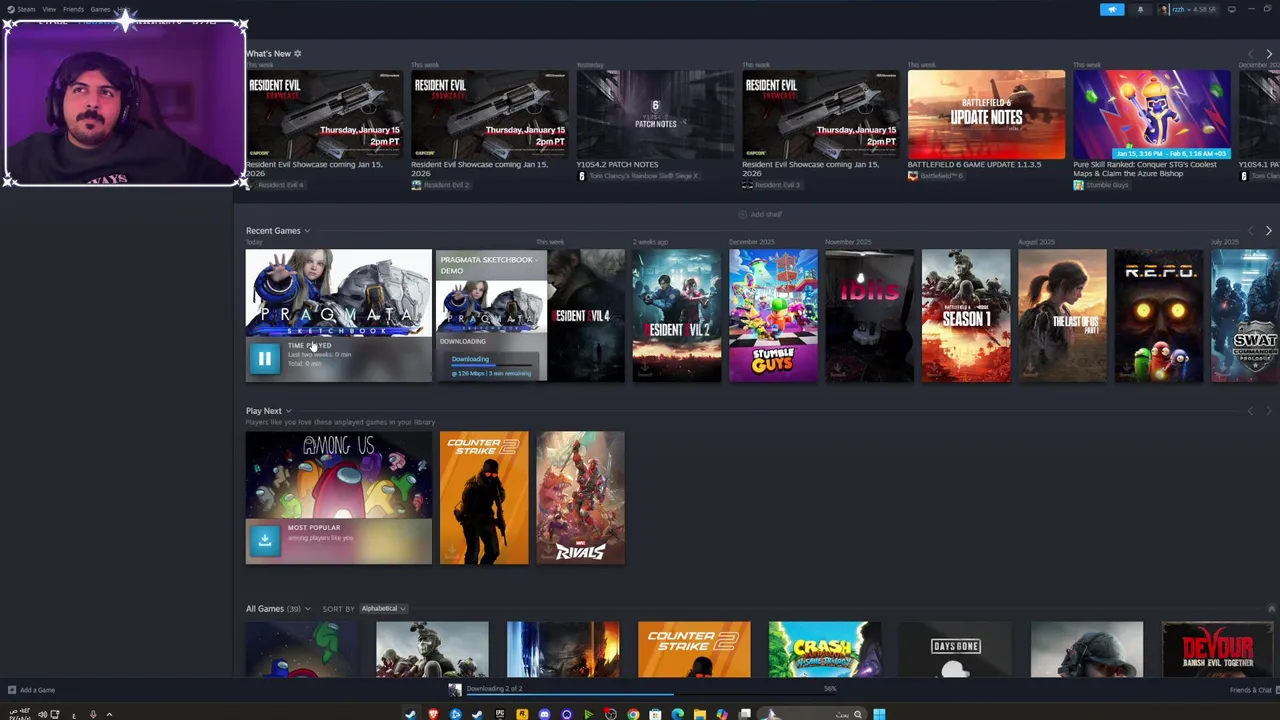This screenshot has height=720, width=1280.
Task: Select the iblis game in Recent Games
Action: point(870,316)
